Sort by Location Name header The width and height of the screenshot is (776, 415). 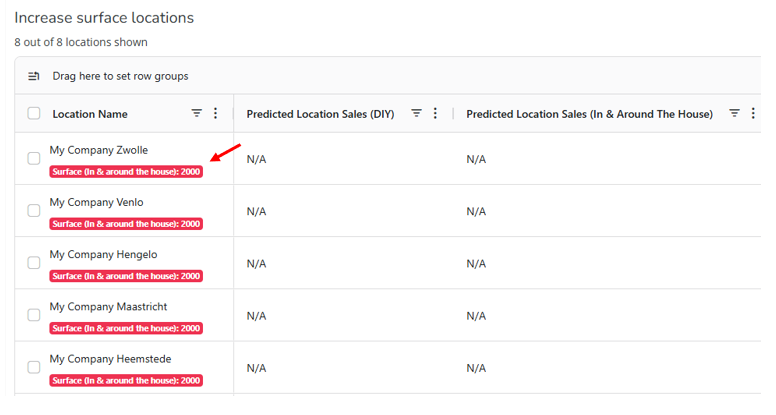click(90, 114)
